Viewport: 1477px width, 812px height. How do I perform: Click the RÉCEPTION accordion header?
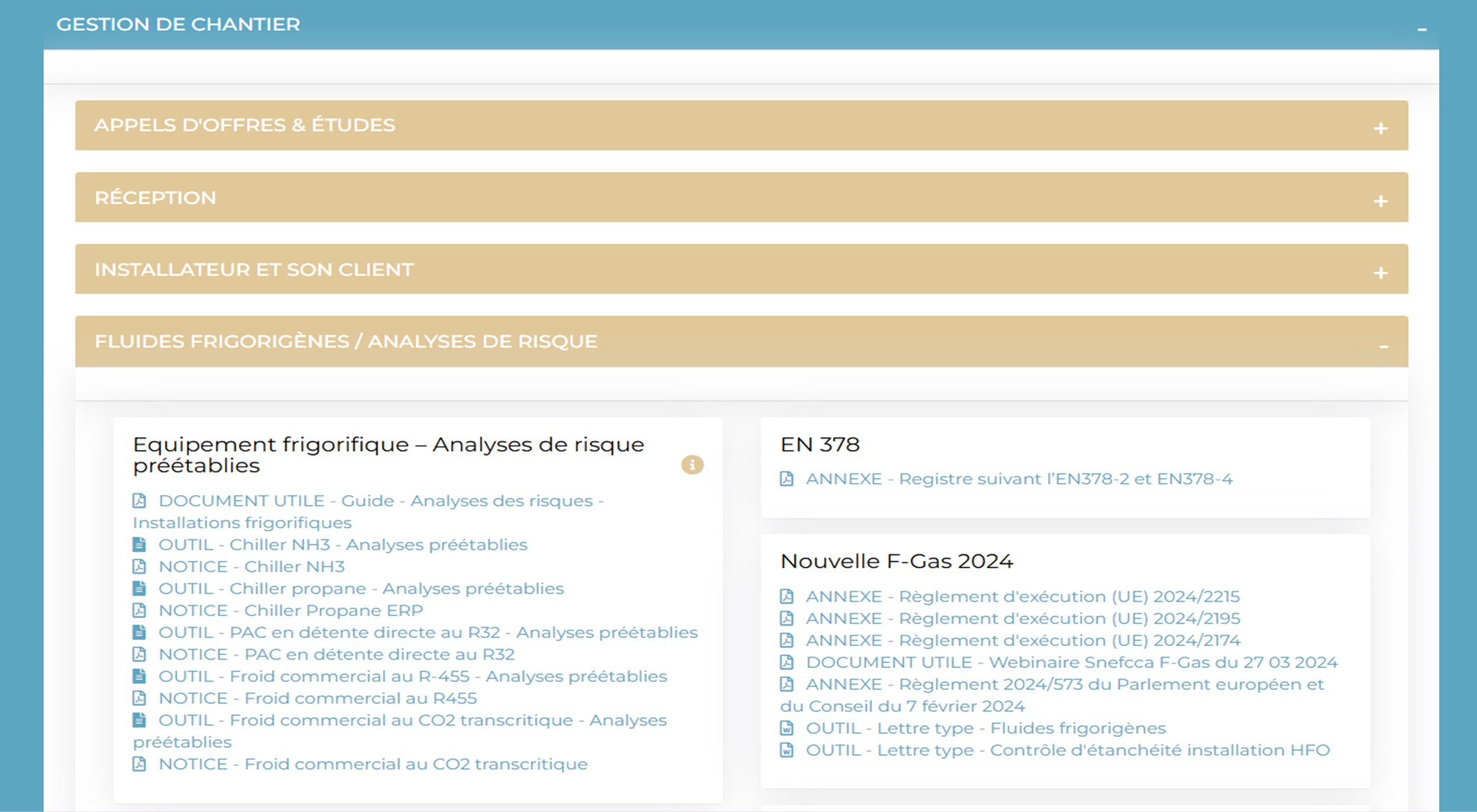coord(741,197)
